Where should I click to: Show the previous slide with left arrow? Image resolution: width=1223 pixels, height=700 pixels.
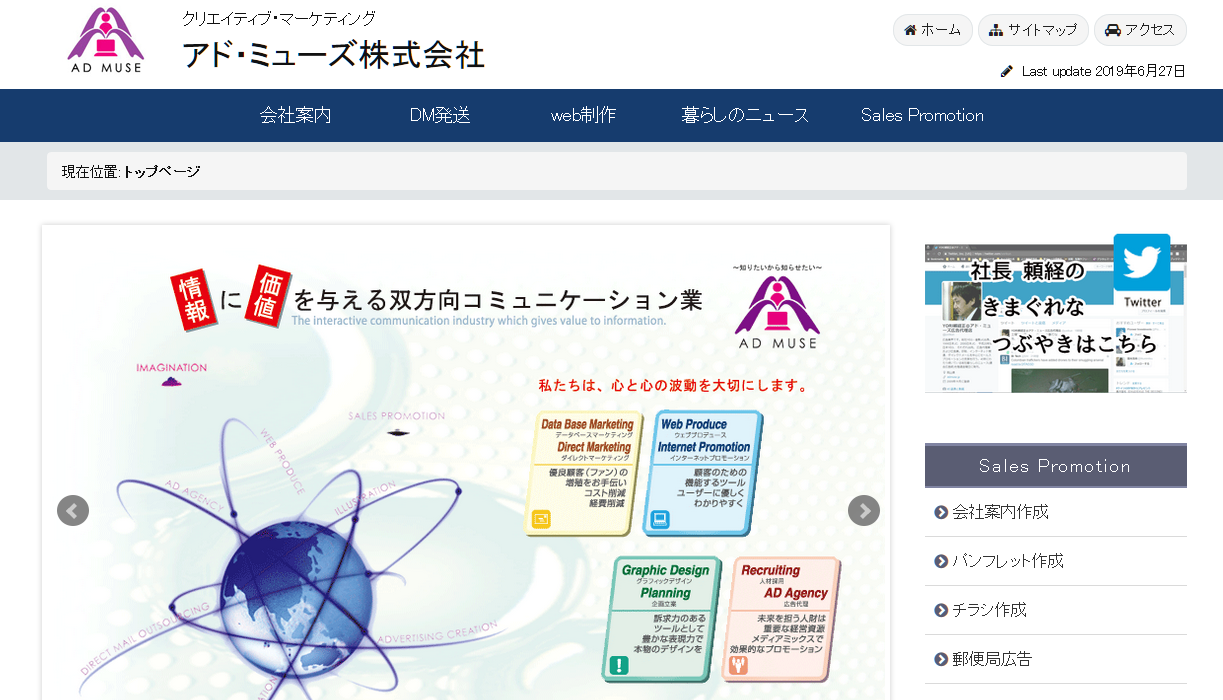point(73,511)
